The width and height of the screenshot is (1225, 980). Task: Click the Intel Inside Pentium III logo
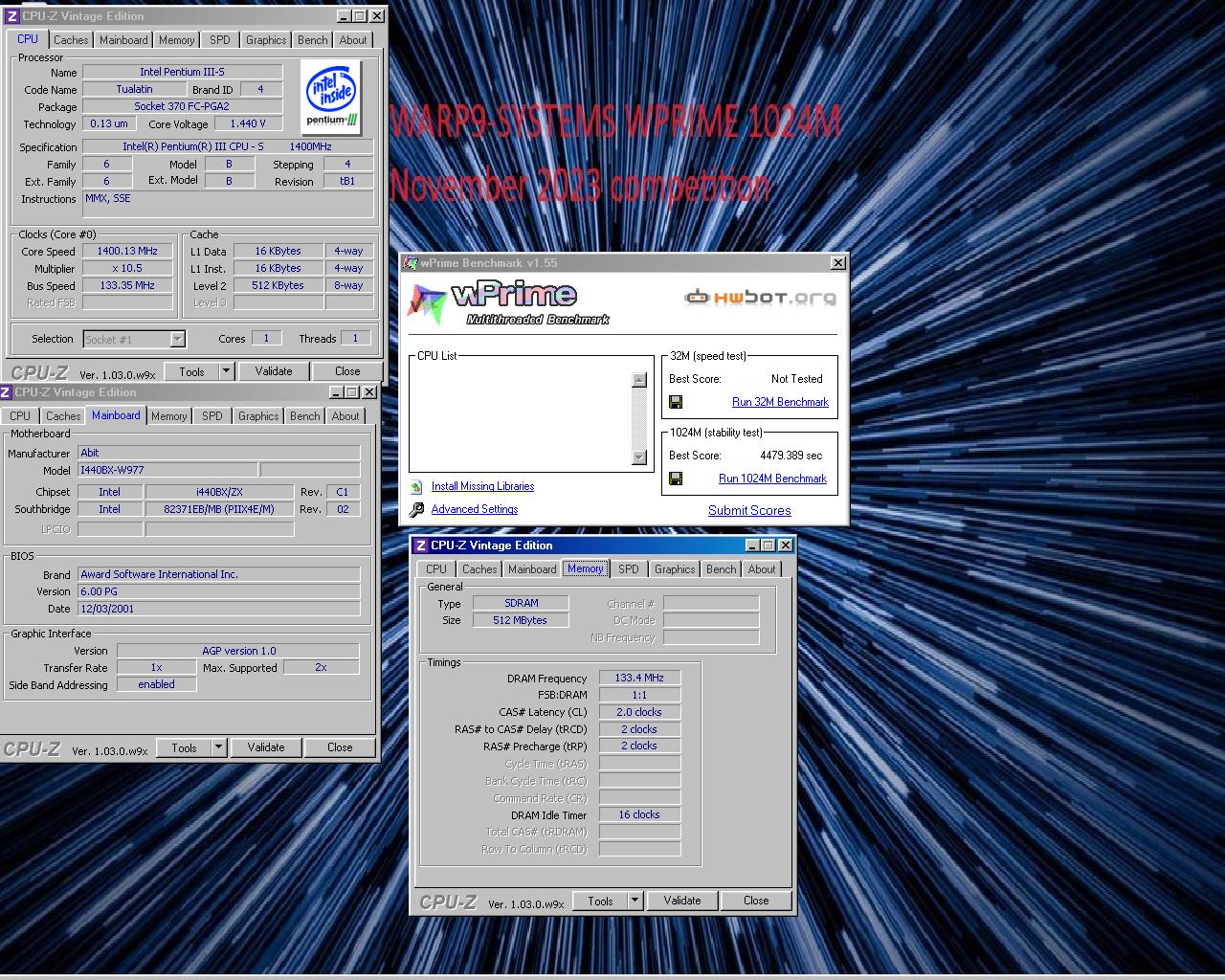(x=331, y=97)
